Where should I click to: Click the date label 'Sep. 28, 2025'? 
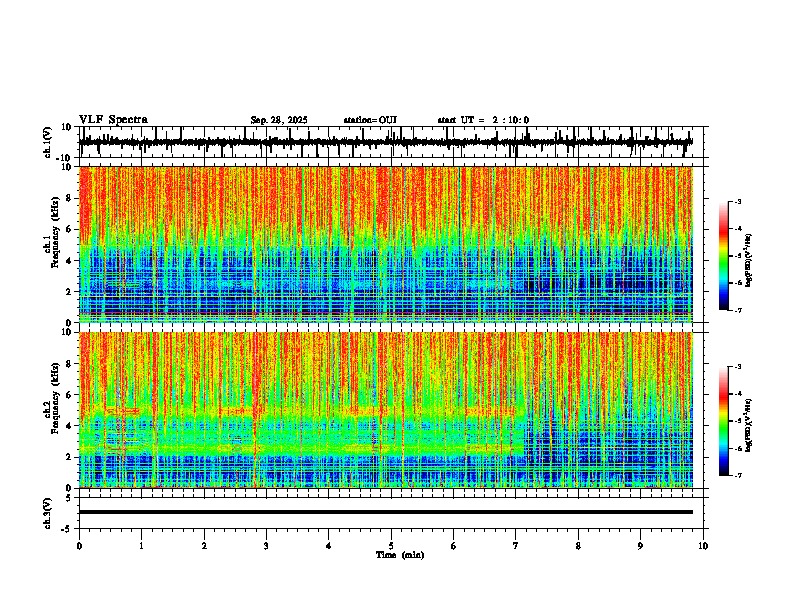click(279, 120)
